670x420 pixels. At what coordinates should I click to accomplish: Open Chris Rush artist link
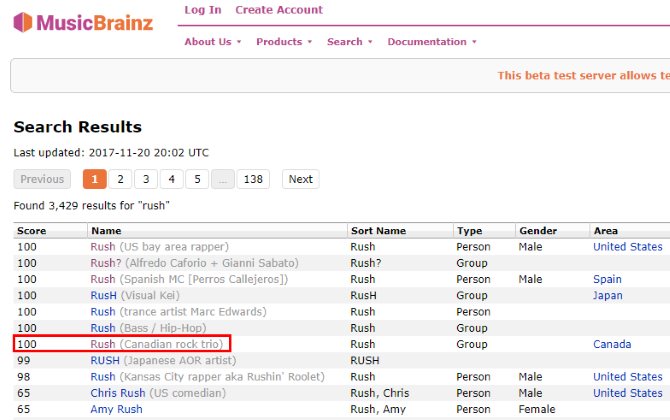tap(118, 393)
